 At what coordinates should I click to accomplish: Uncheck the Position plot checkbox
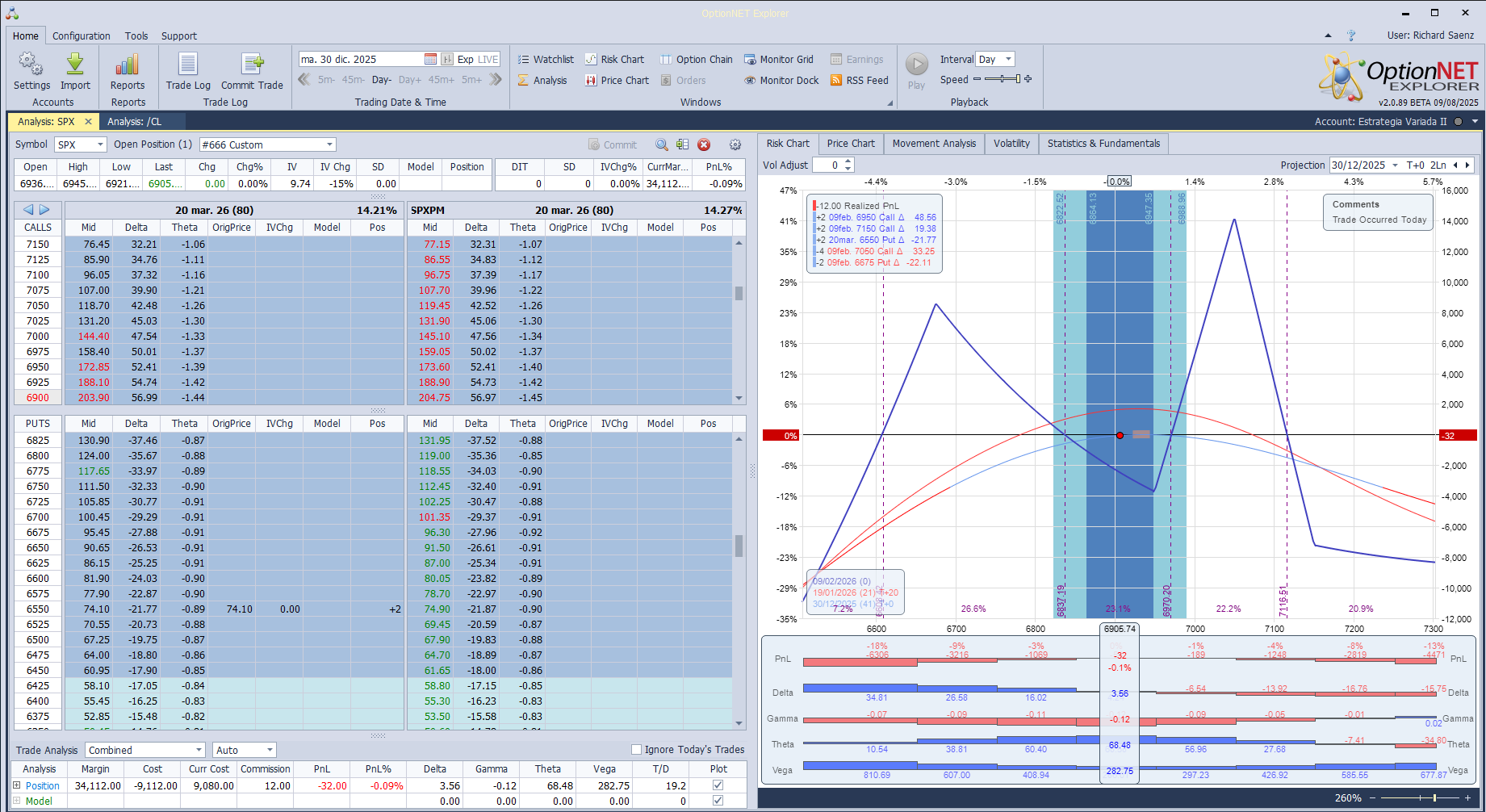718,785
